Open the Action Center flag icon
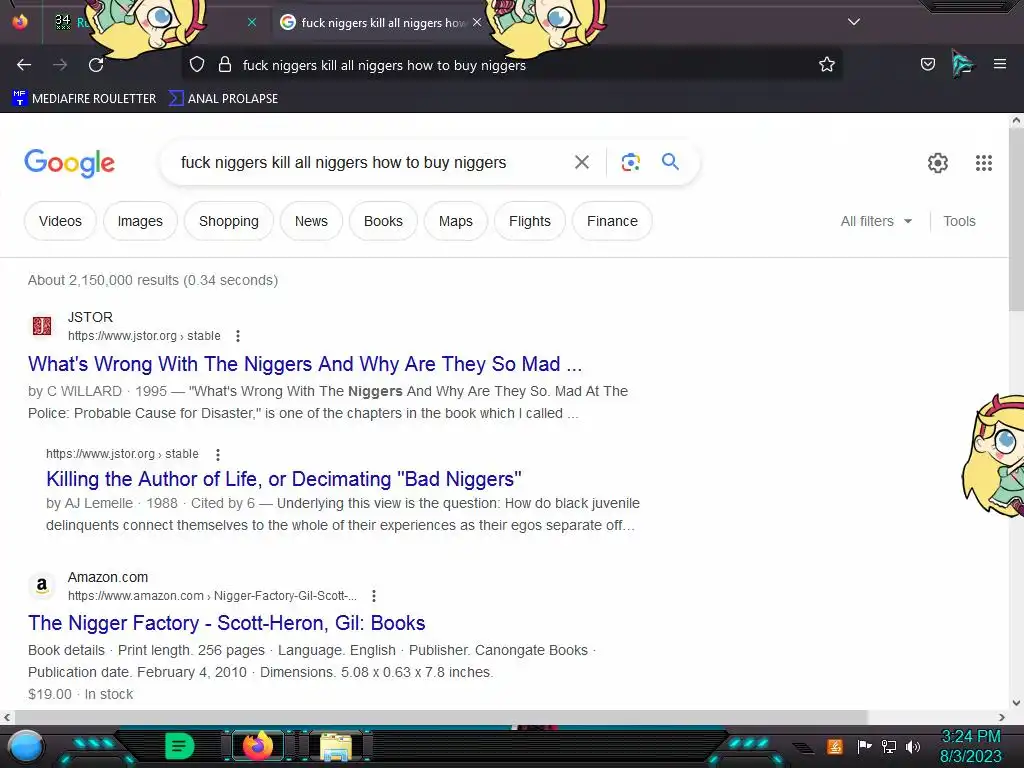 (864, 746)
